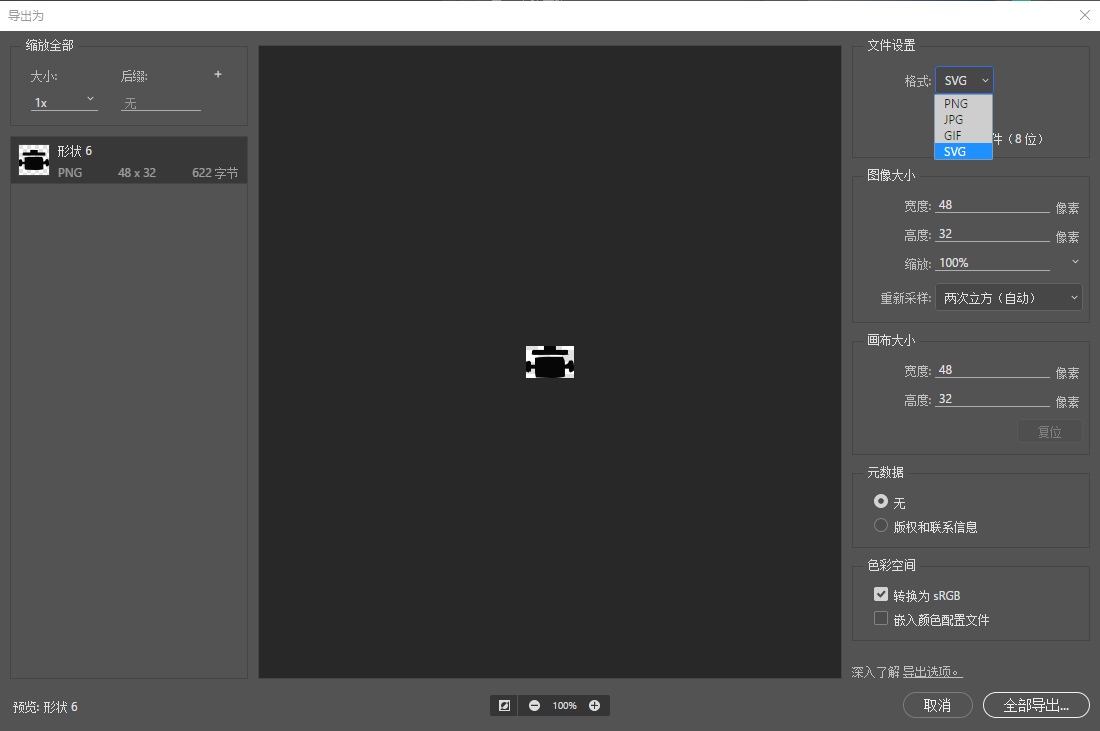The width and height of the screenshot is (1100, 731).
Task: Click the plus icon to add scale
Action: coord(218,74)
